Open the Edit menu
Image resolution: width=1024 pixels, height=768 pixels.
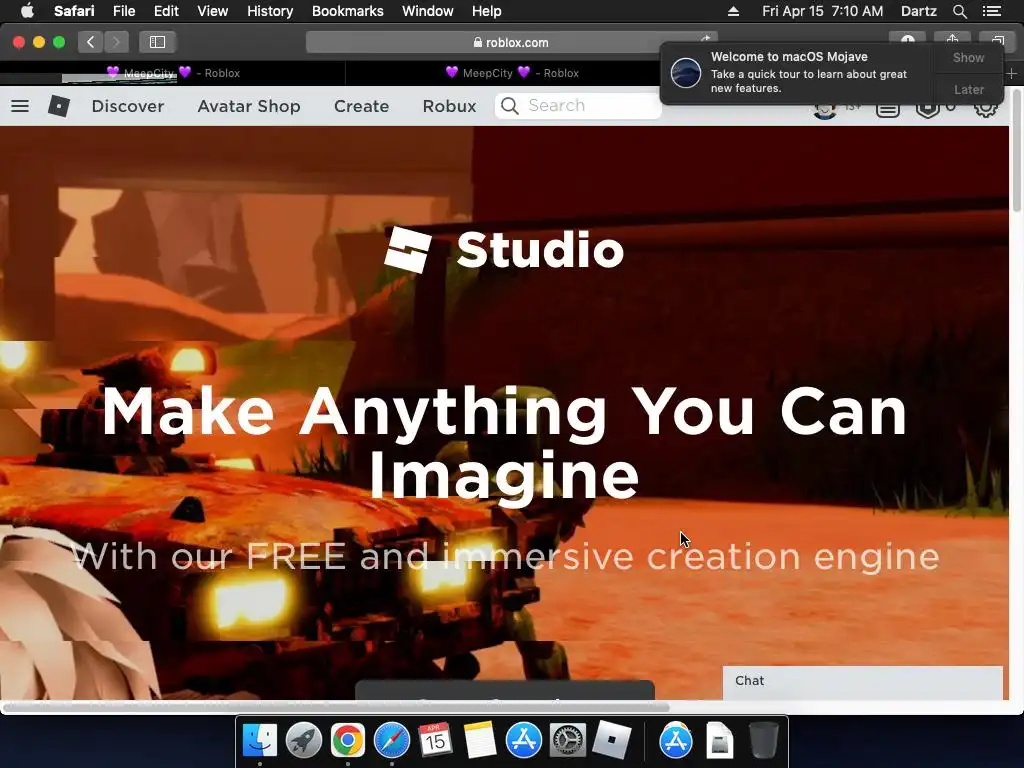(166, 11)
